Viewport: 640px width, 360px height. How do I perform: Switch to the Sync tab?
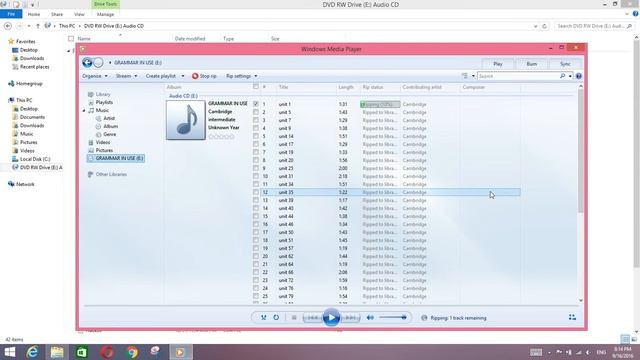click(x=565, y=64)
